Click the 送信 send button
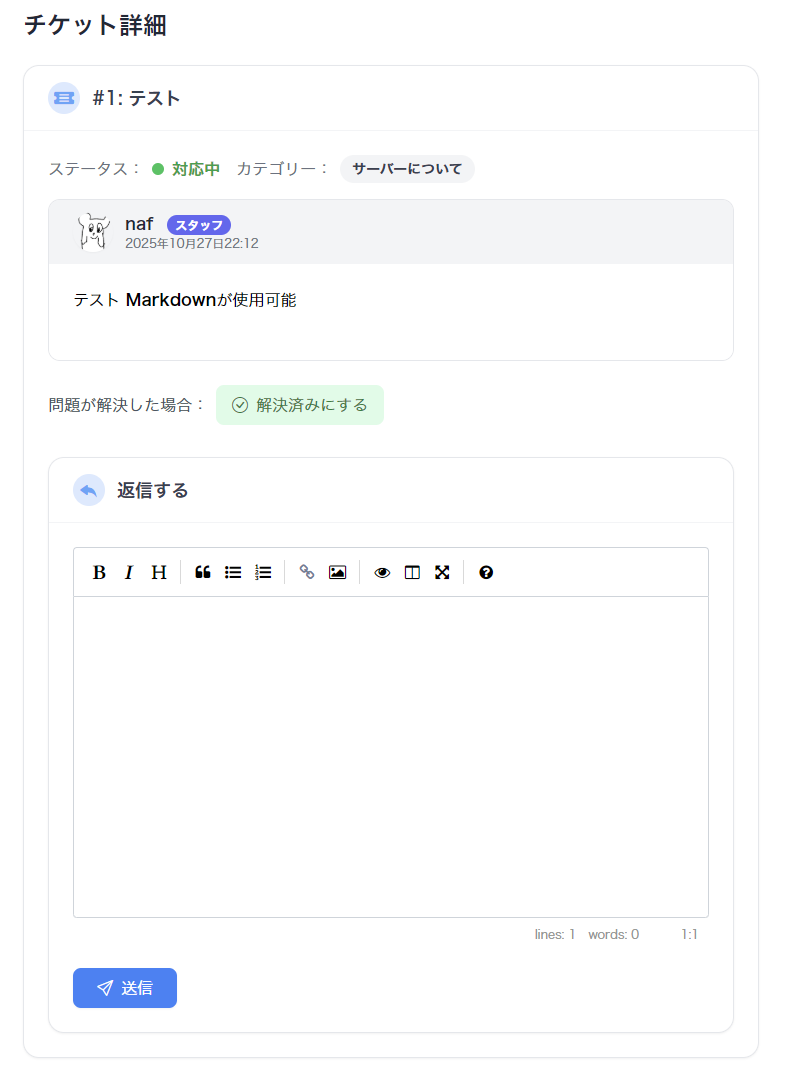This screenshot has height=1083, width=787. (125, 988)
